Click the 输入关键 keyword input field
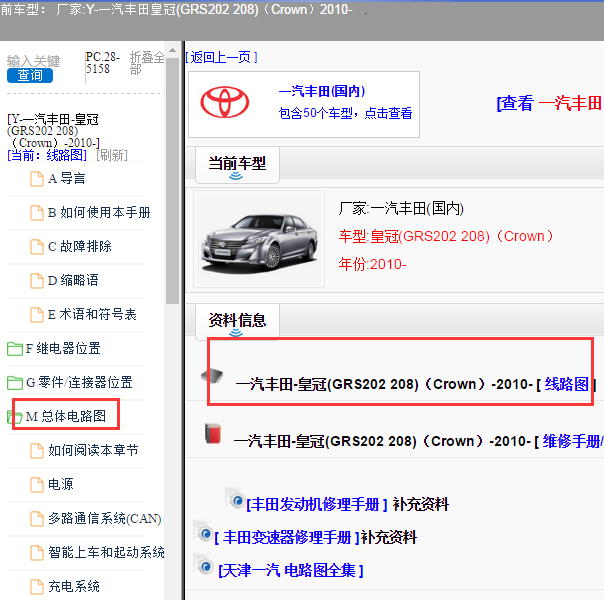 coord(34,61)
